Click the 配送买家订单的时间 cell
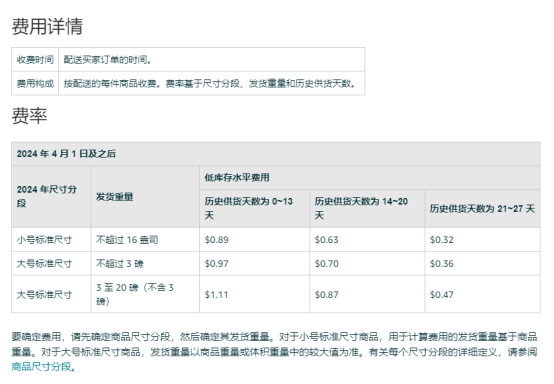The width and height of the screenshot is (554, 384). click(212, 59)
